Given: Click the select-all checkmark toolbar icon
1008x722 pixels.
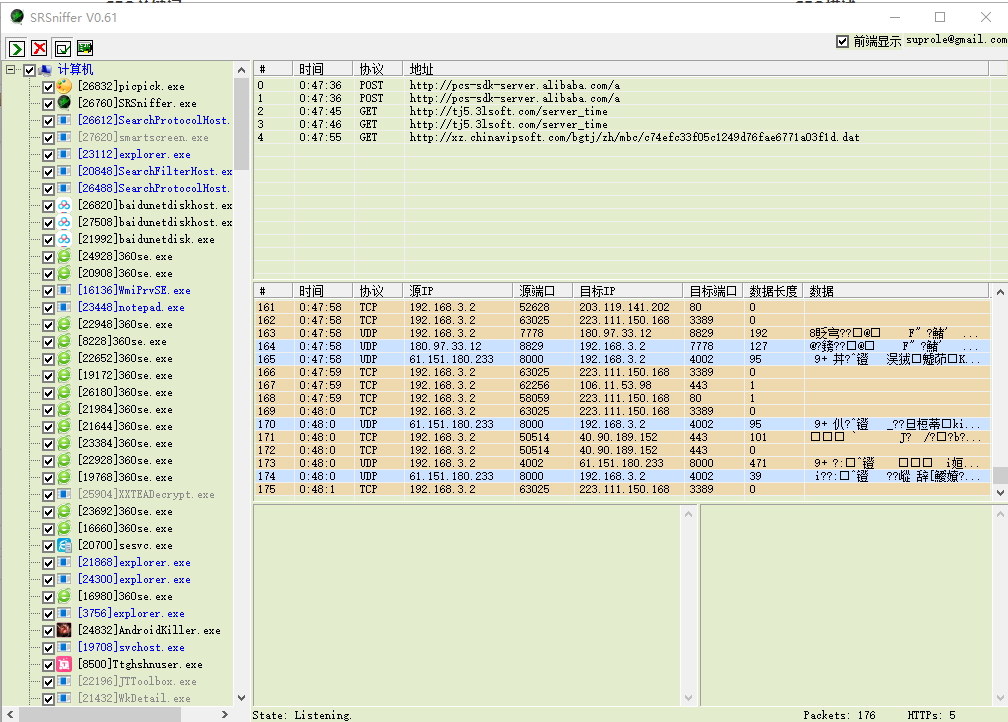Looking at the screenshot, I should [x=62, y=48].
